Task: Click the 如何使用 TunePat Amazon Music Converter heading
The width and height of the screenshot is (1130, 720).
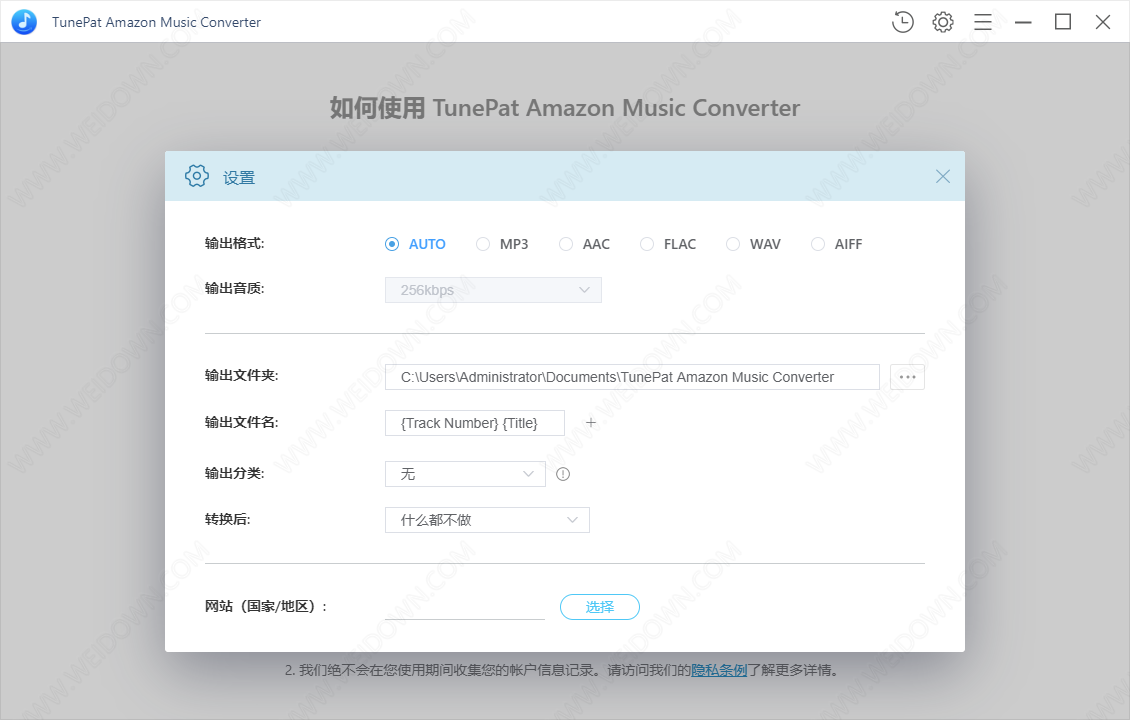Action: pyautogui.click(x=565, y=108)
